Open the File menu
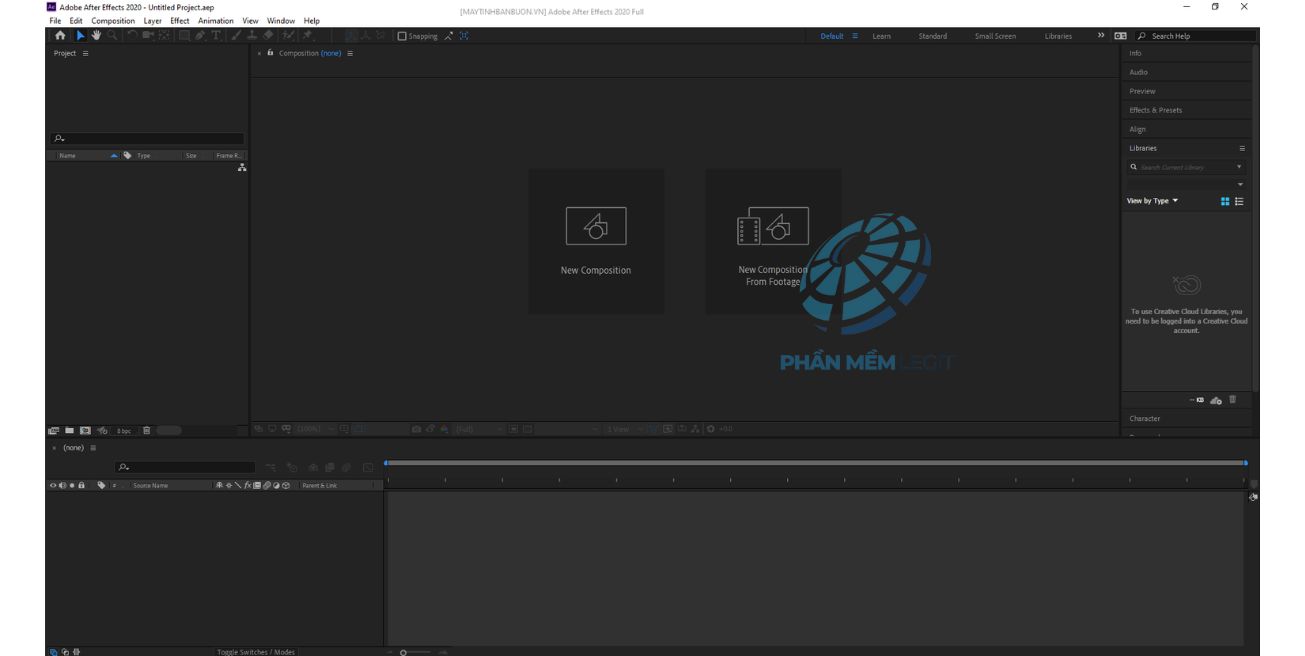This screenshot has width=1305, height=656. tap(55, 21)
